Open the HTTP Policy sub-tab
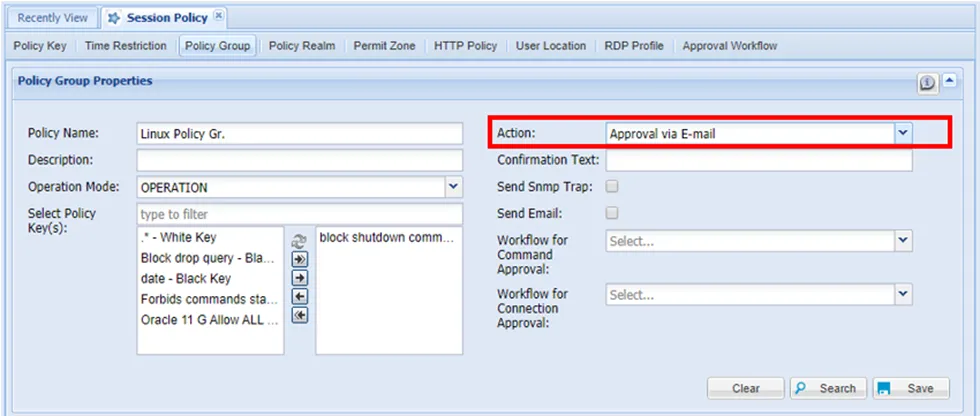The image size is (980, 416). coord(466,46)
